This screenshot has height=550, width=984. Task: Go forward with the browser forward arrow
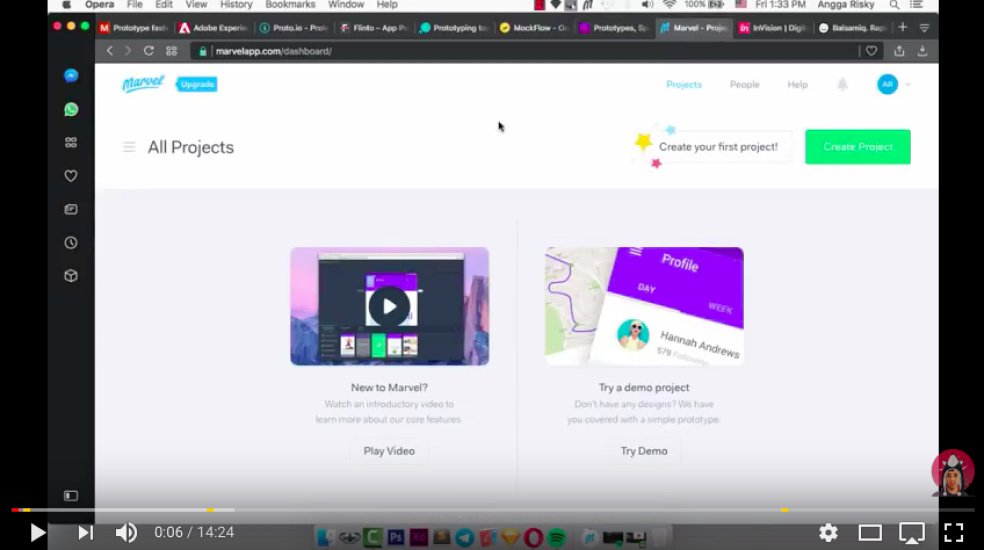tap(128, 51)
